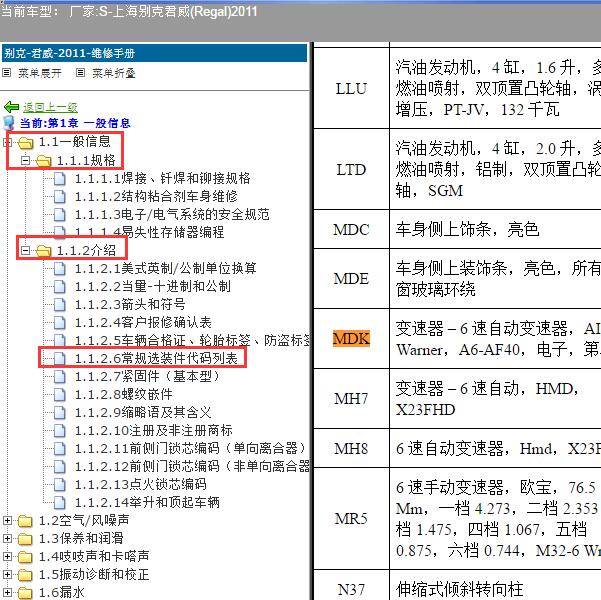Click the highlighted MDK code cell
The image size is (601, 600).
[x=351, y=339]
